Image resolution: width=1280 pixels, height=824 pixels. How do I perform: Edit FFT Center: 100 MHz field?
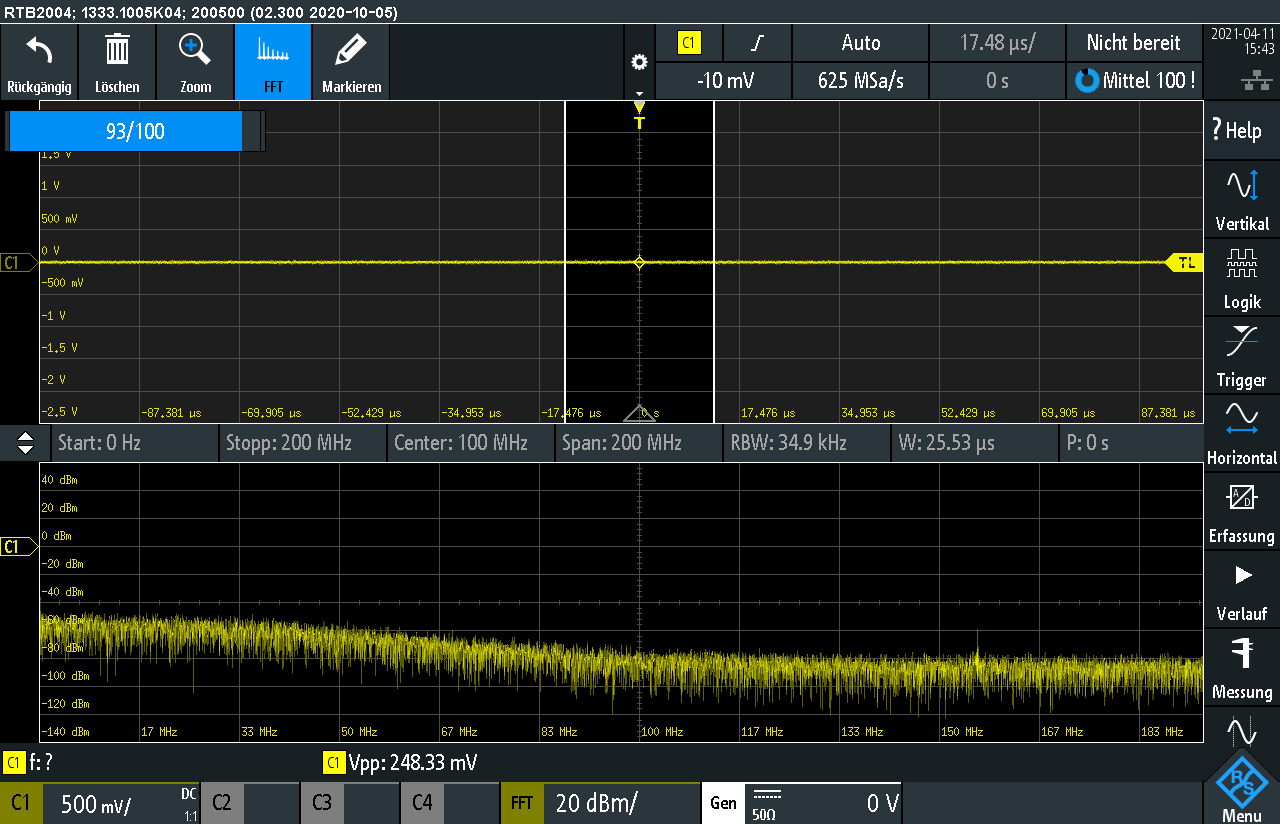tap(470, 442)
